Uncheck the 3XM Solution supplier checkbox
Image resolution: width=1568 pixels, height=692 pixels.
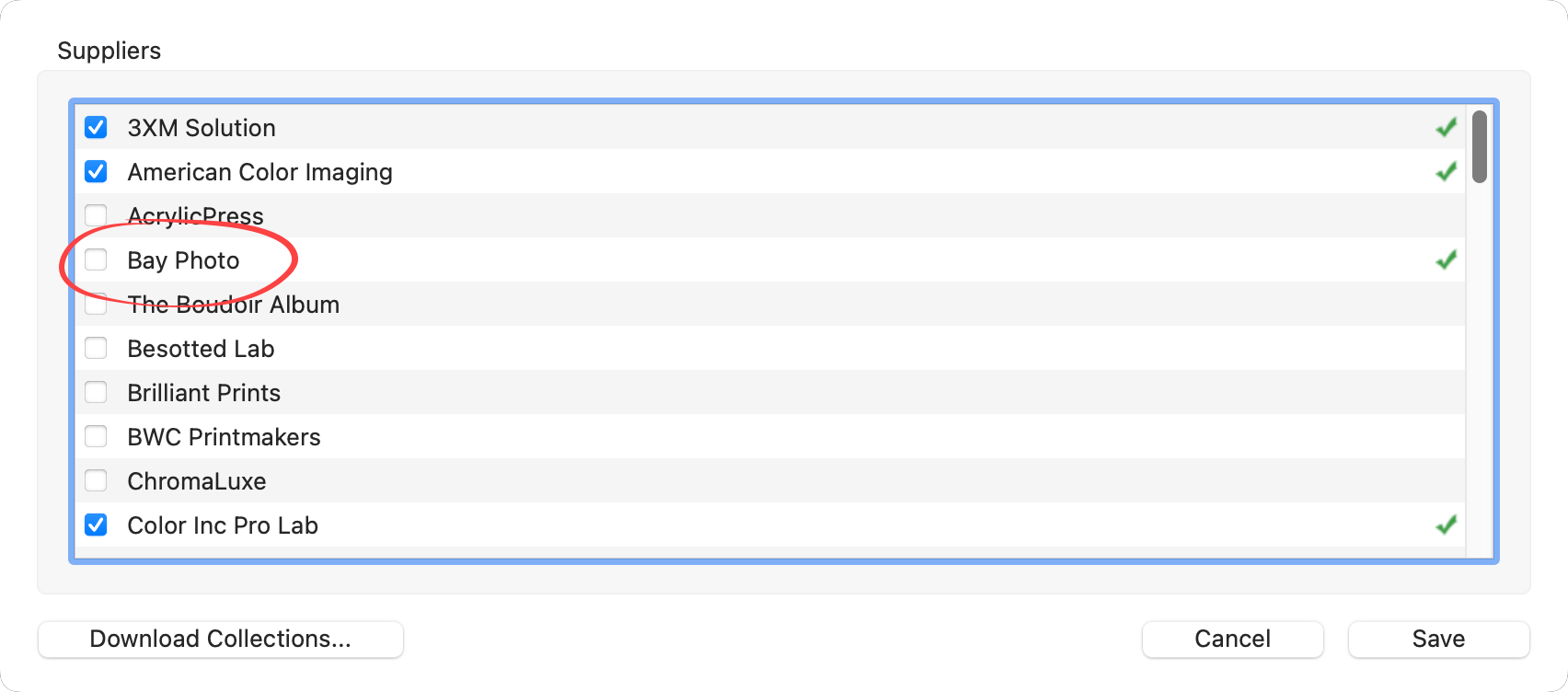[x=96, y=128]
